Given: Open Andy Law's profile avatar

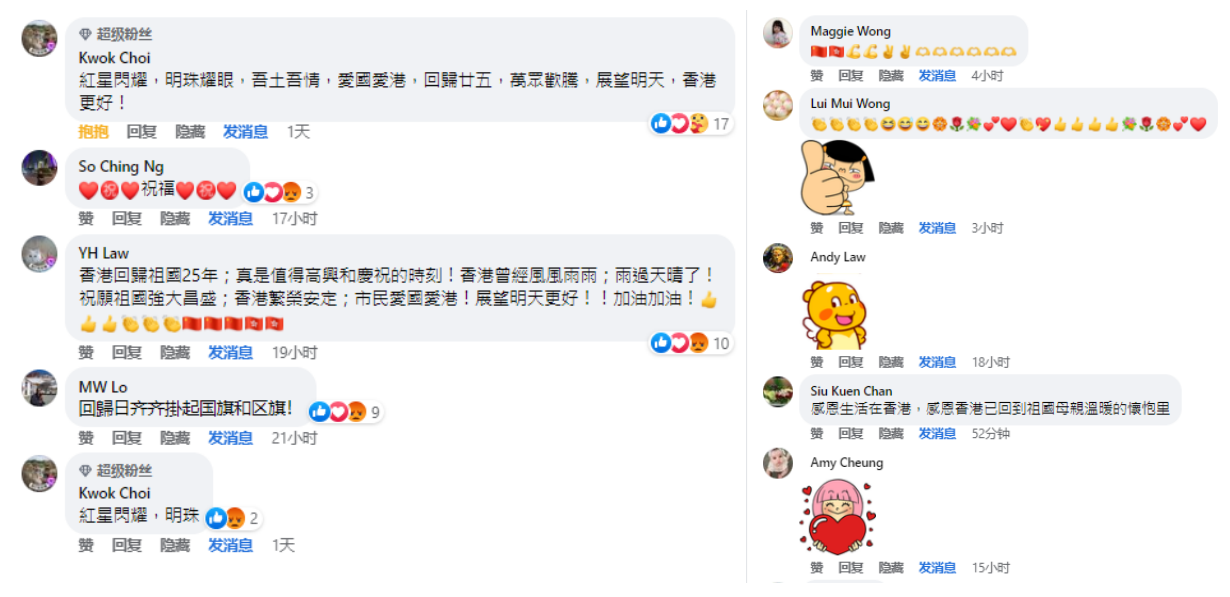Looking at the screenshot, I should pos(778,258).
